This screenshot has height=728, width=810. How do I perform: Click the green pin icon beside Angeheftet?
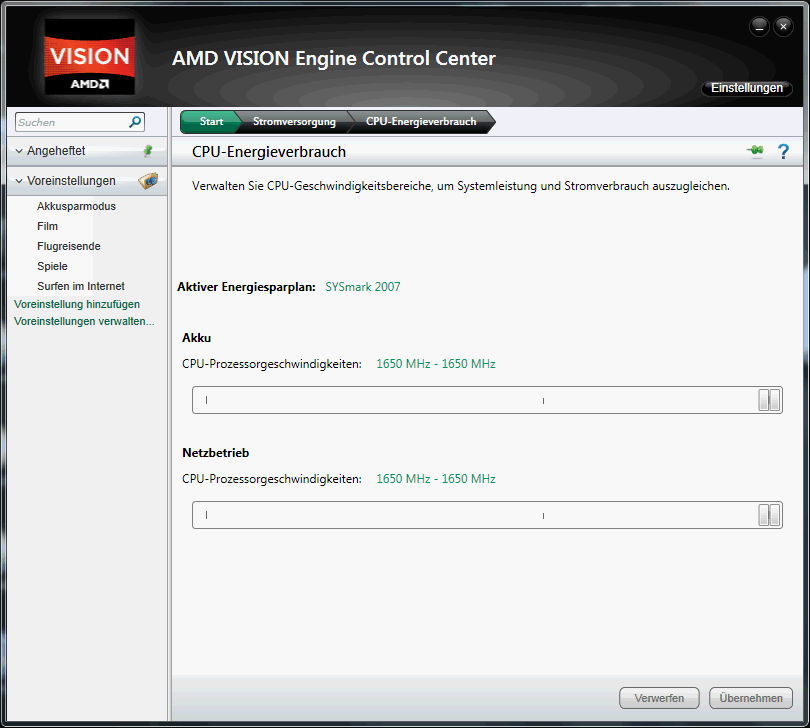[x=148, y=151]
